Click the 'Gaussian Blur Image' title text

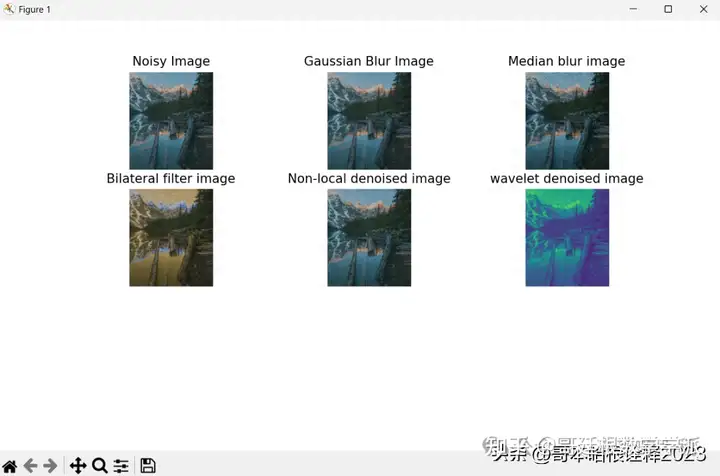(x=369, y=61)
